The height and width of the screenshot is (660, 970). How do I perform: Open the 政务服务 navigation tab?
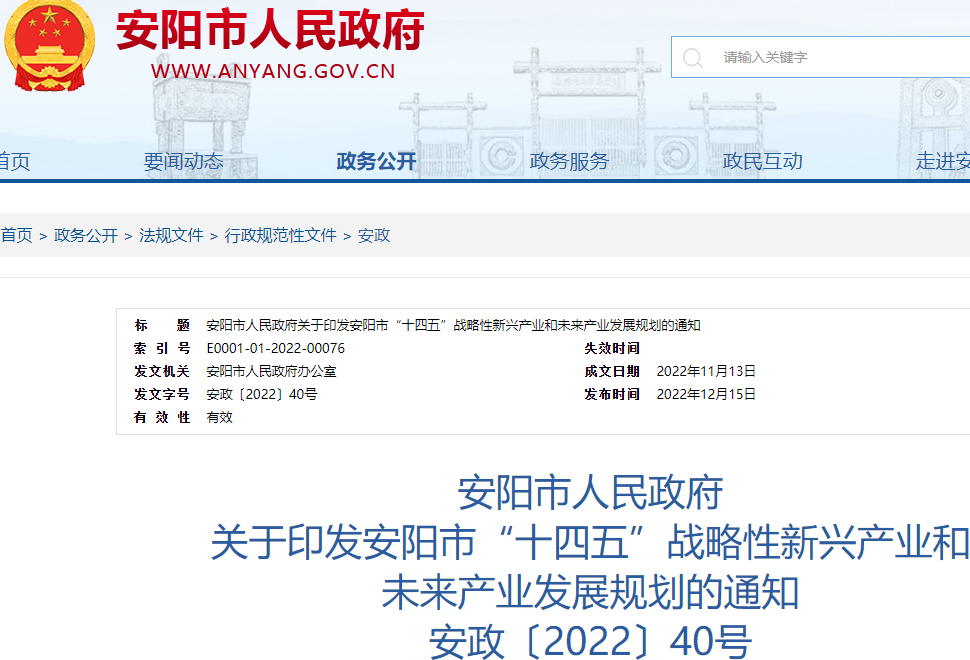tap(569, 161)
